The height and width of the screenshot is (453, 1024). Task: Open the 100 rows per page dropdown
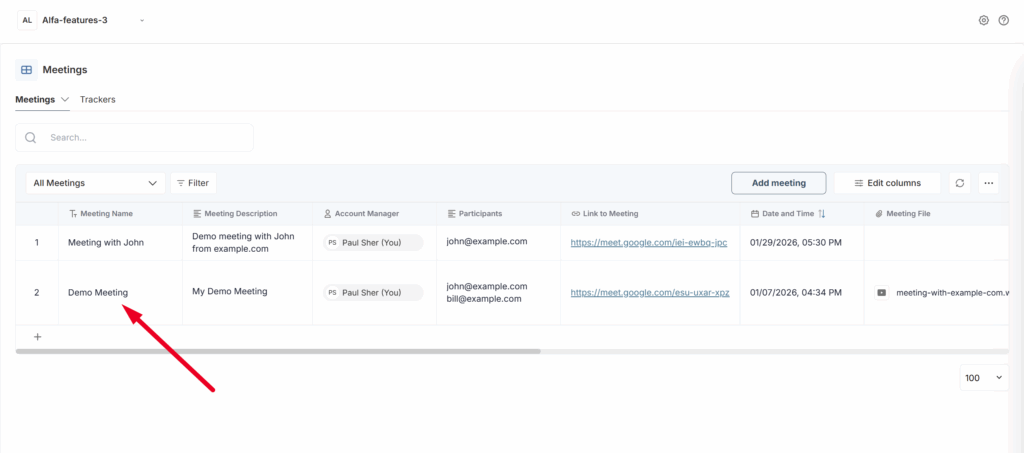pos(984,378)
